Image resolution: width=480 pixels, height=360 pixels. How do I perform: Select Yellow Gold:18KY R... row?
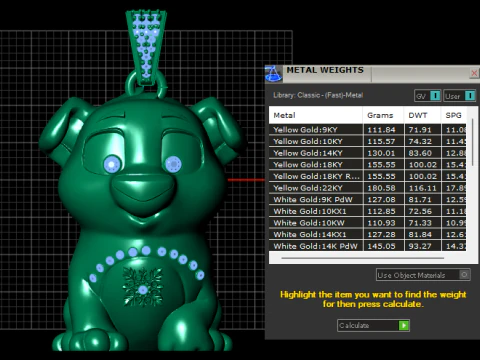(x=368, y=176)
